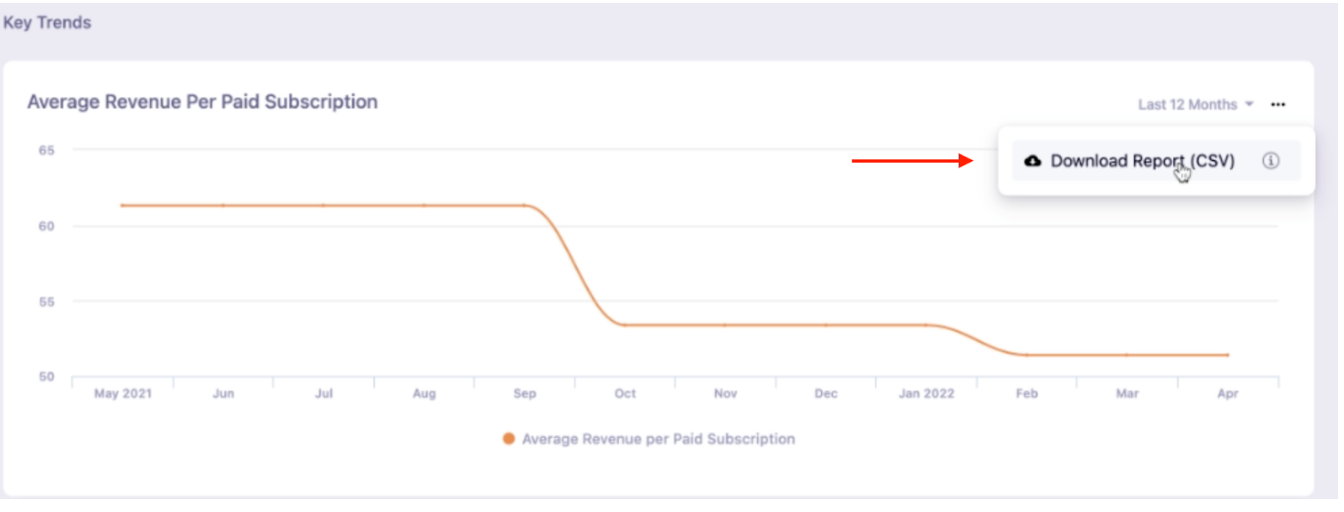Click the Dec x-axis label
Viewport: 1344px width, 512px height.
click(x=826, y=394)
